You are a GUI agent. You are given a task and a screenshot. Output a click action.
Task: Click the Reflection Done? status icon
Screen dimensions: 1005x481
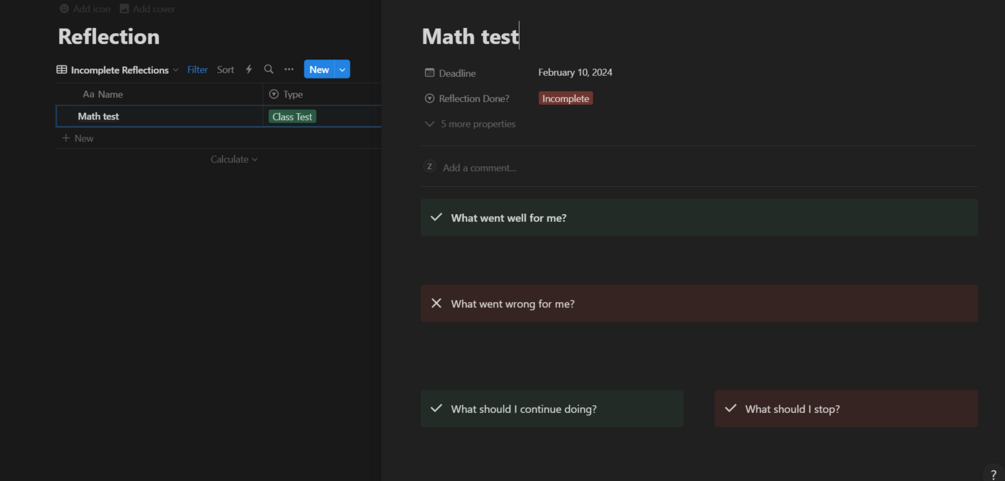(430, 99)
